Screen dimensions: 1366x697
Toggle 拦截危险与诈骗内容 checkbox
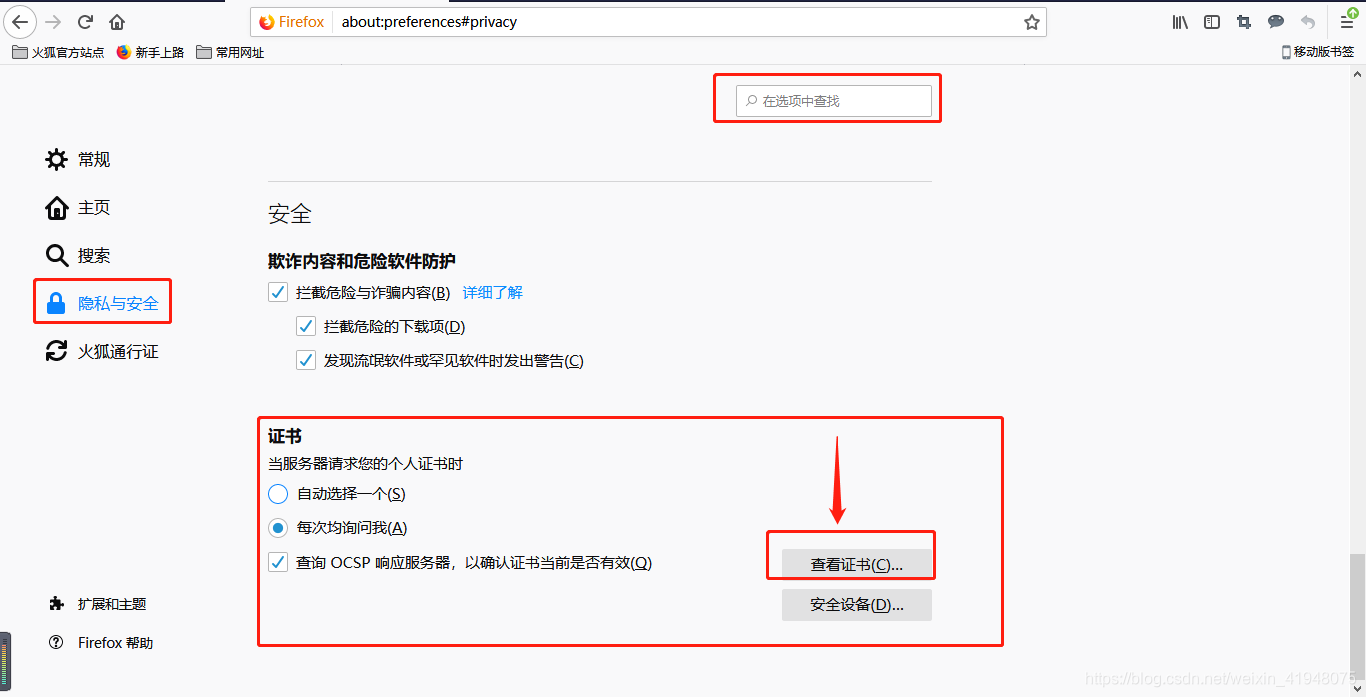pos(278,293)
